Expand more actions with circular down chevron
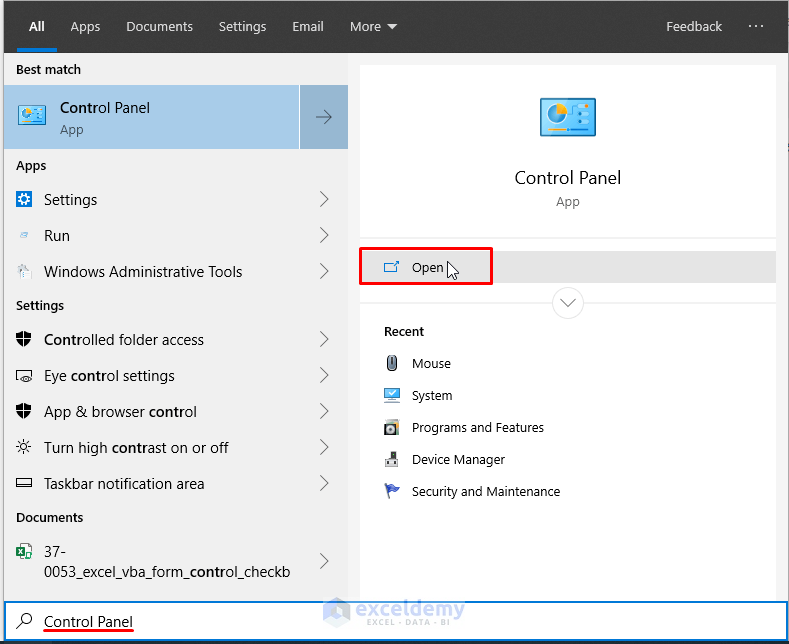The width and height of the screenshot is (789, 644). click(x=568, y=303)
